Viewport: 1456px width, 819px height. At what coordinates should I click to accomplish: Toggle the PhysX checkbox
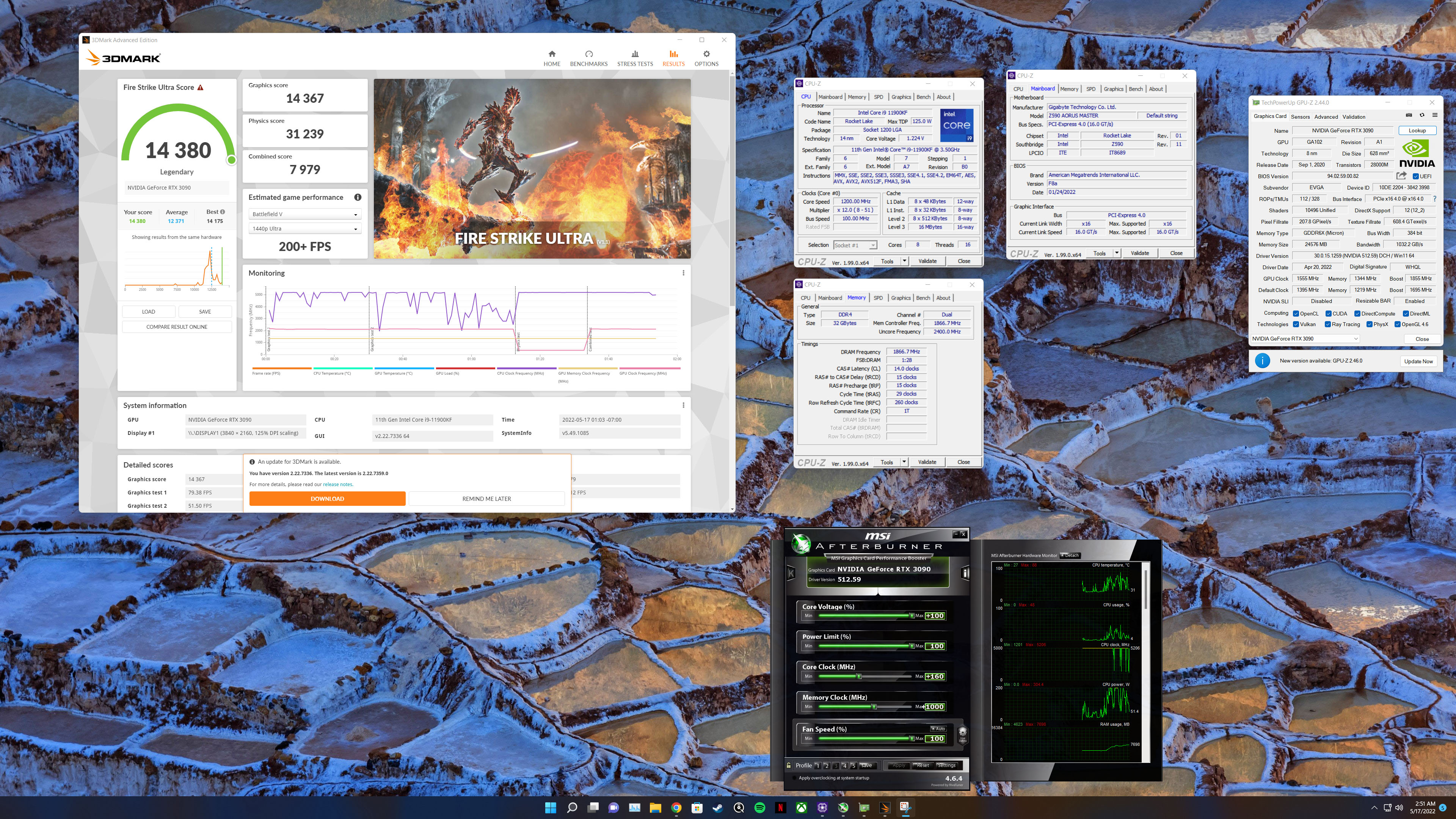click(1370, 325)
